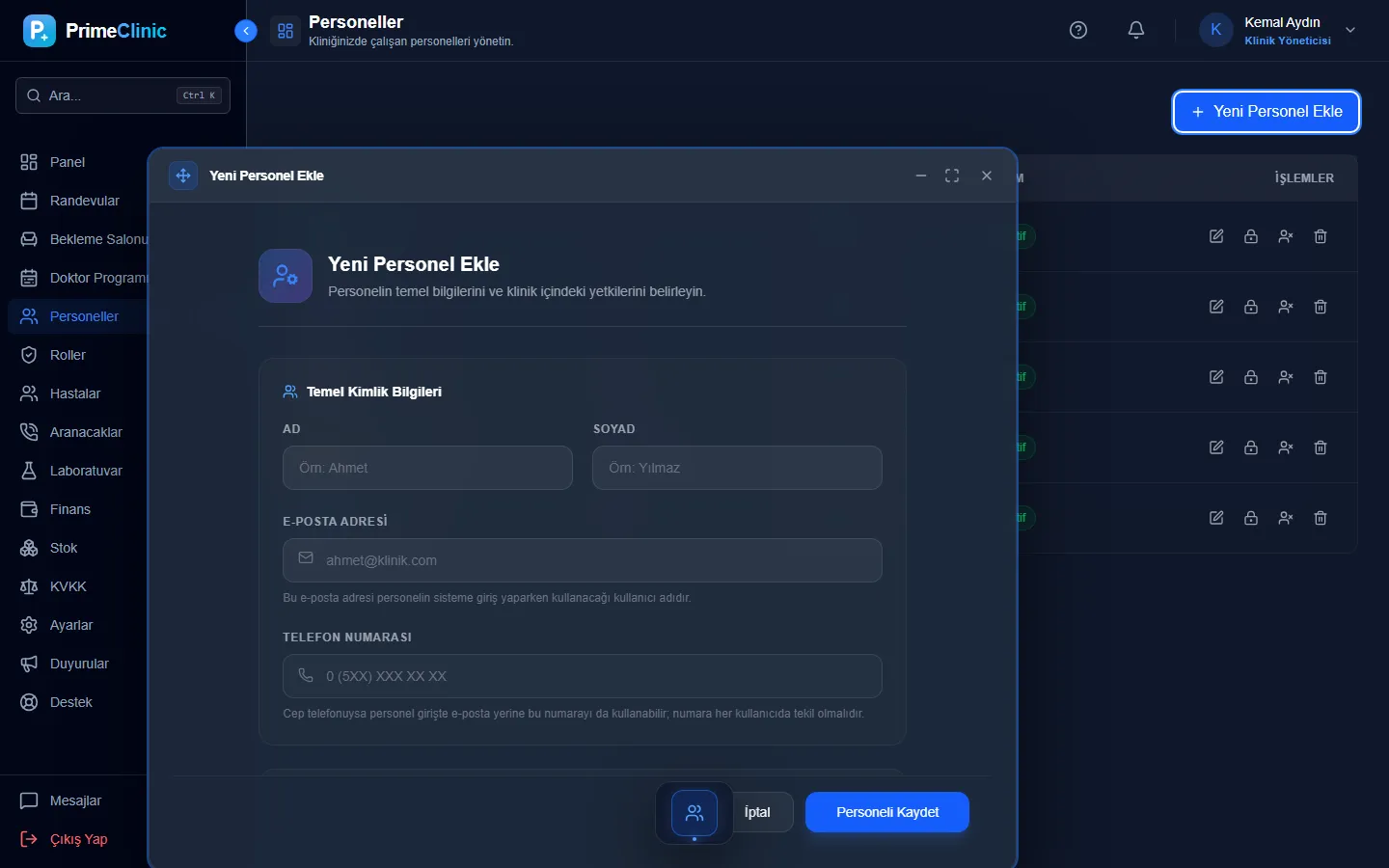Open the Aranacaklar phone item

click(78, 432)
